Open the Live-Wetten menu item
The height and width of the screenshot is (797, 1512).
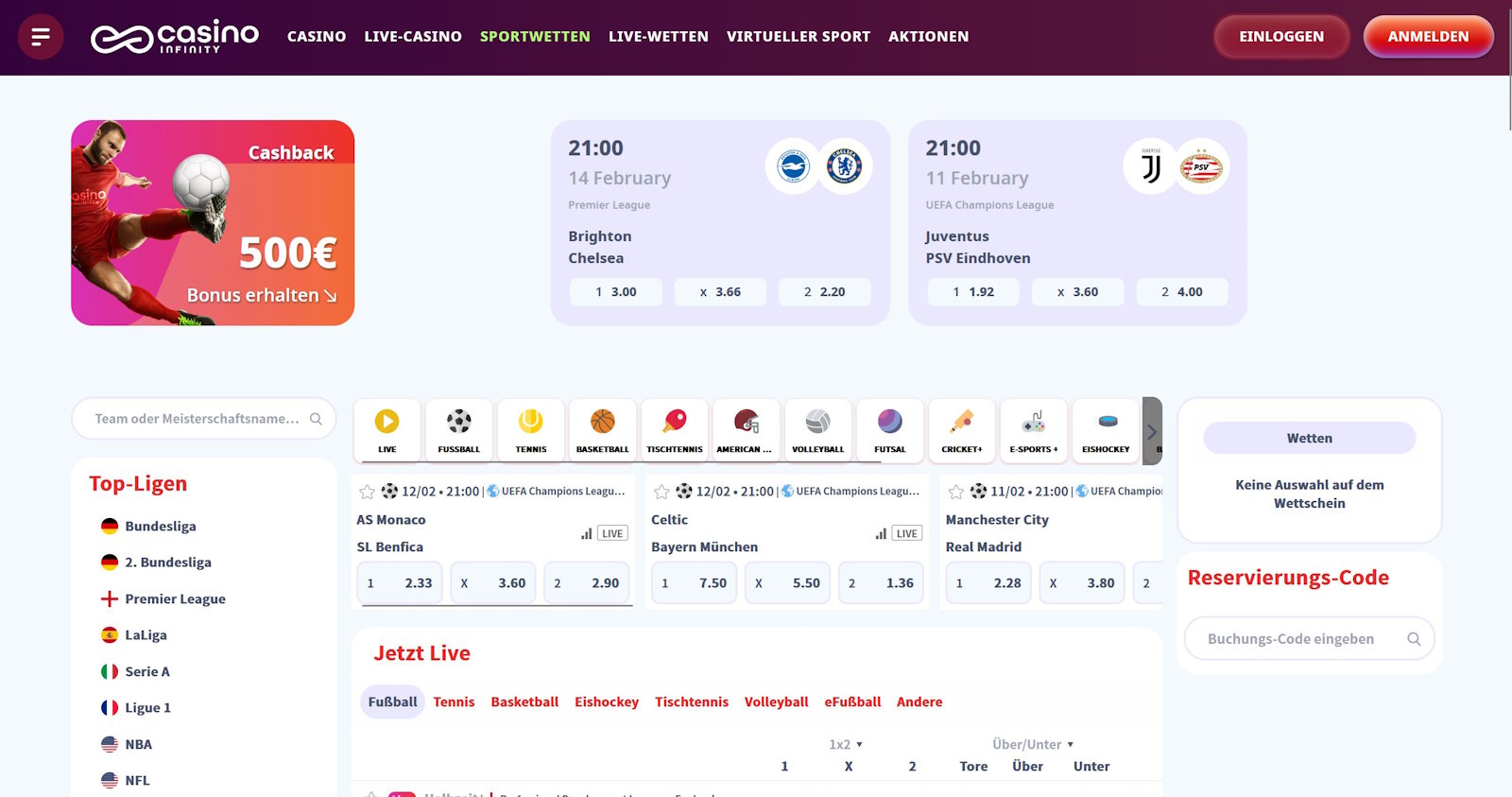tap(659, 37)
